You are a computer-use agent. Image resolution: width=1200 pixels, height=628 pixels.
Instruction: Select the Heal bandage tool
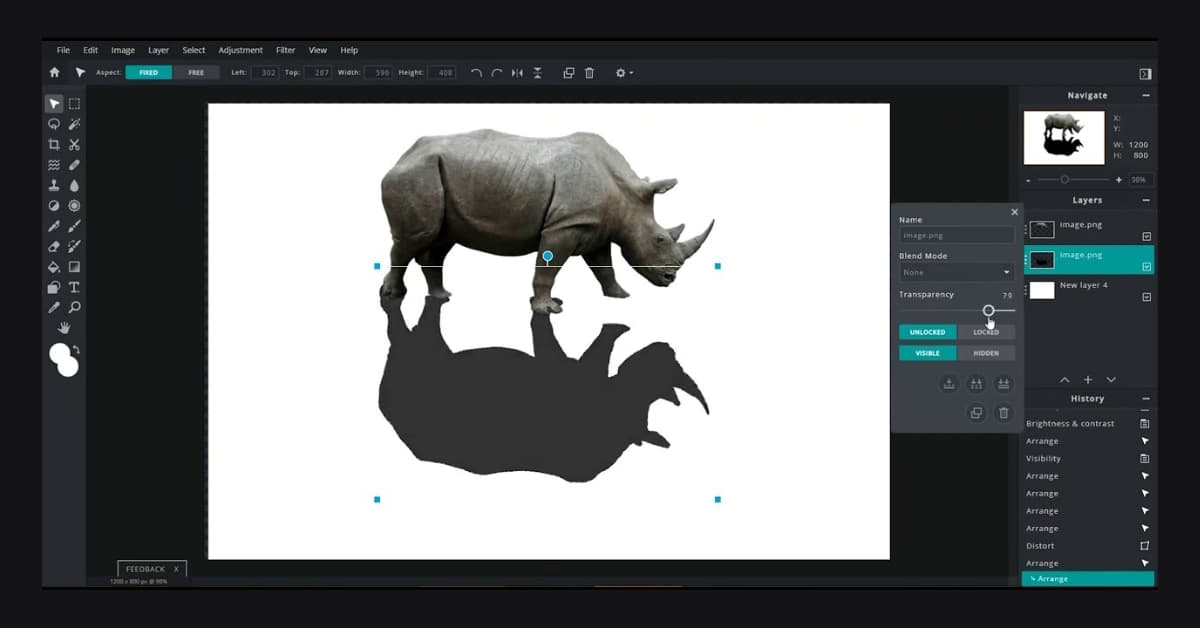74,165
